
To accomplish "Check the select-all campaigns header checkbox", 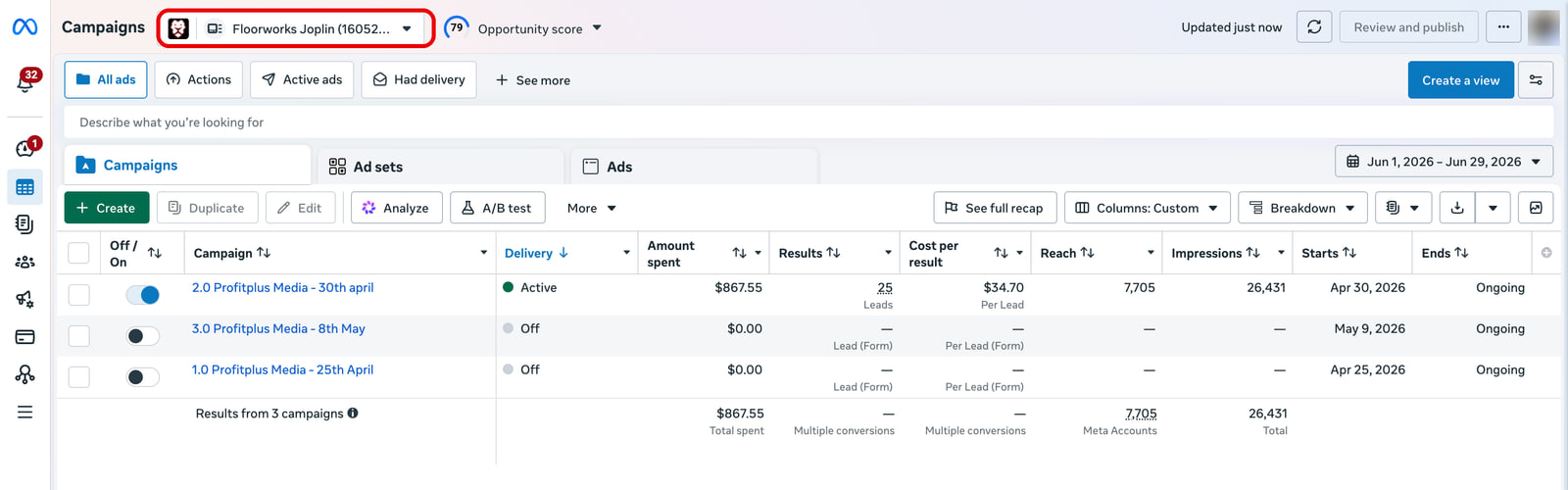I will click(x=79, y=253).
